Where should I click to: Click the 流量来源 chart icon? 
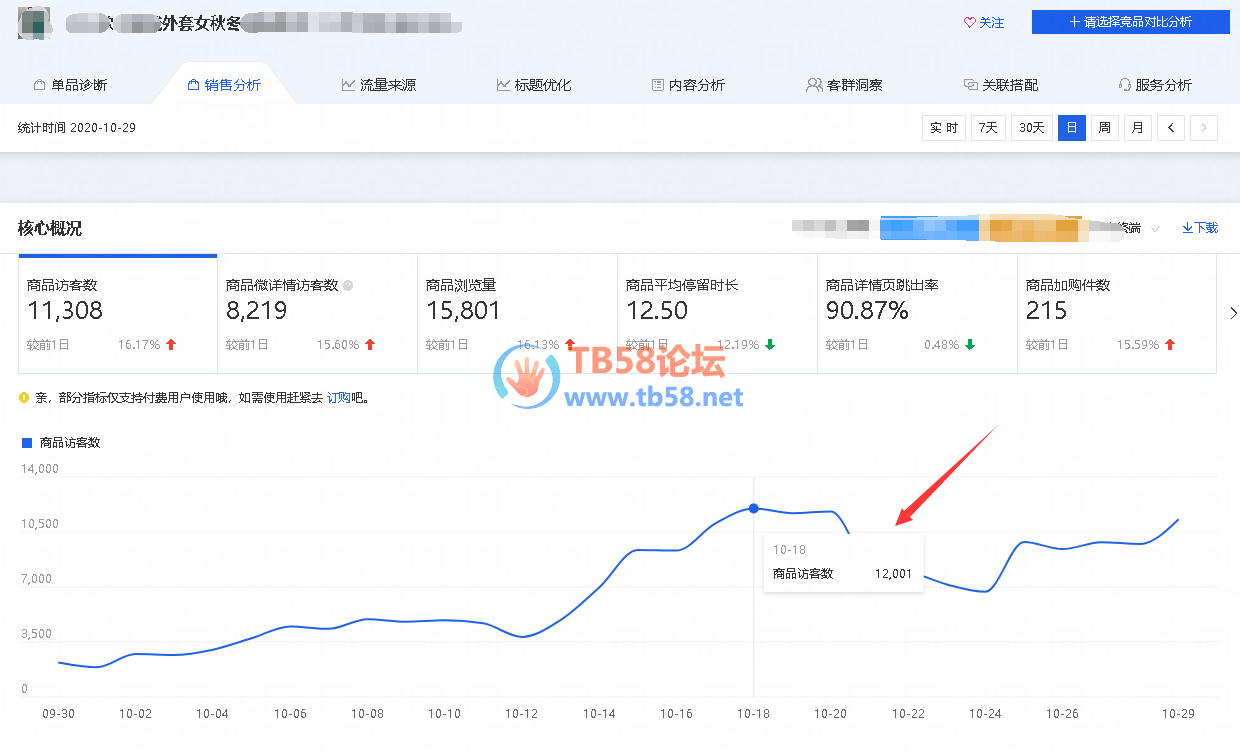coord(348,85)
